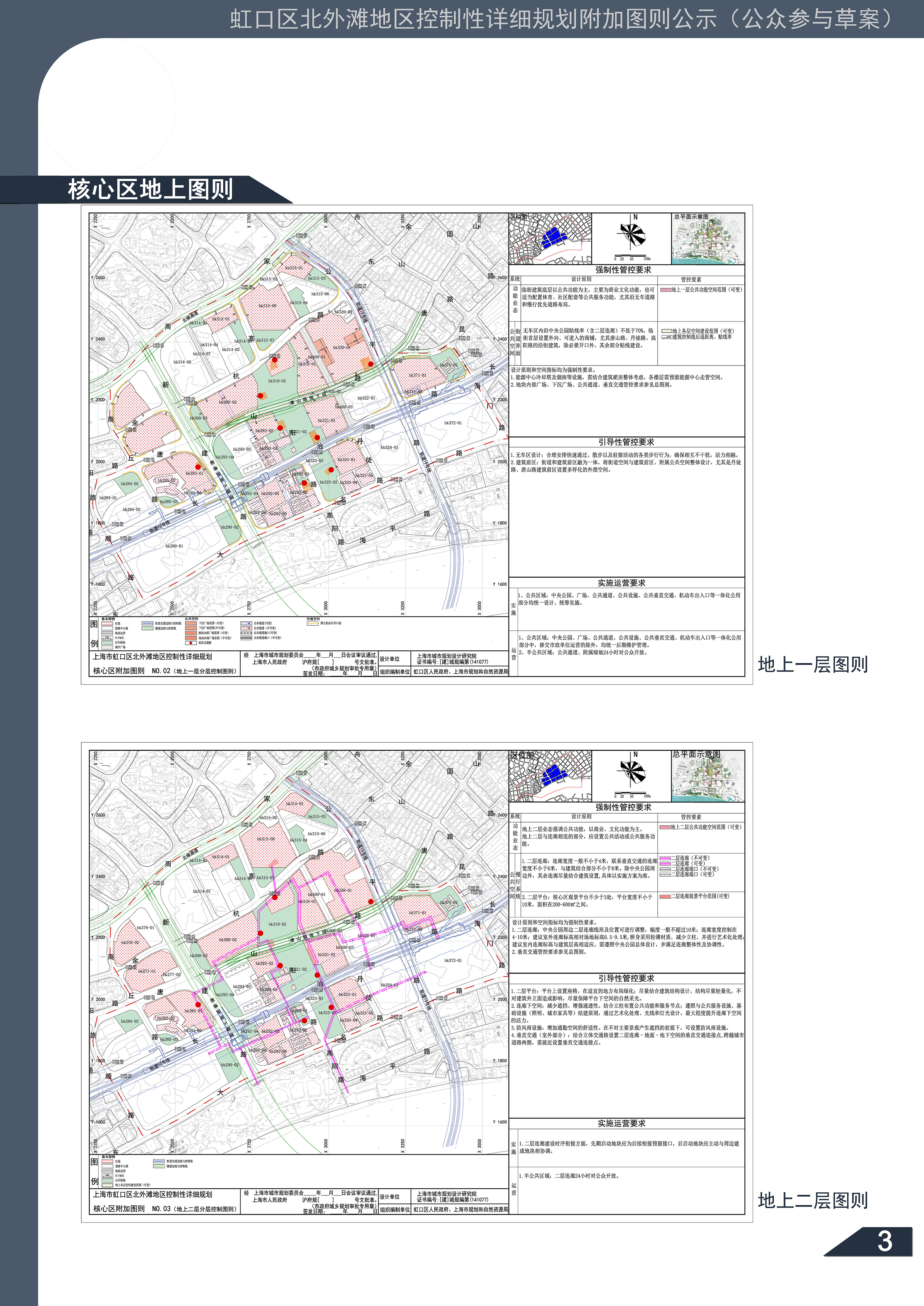The width and height of the screenshot is (924, 1306).
Task: Click the 设计原则 column header in the first-floor sheet
Action: 581,279
